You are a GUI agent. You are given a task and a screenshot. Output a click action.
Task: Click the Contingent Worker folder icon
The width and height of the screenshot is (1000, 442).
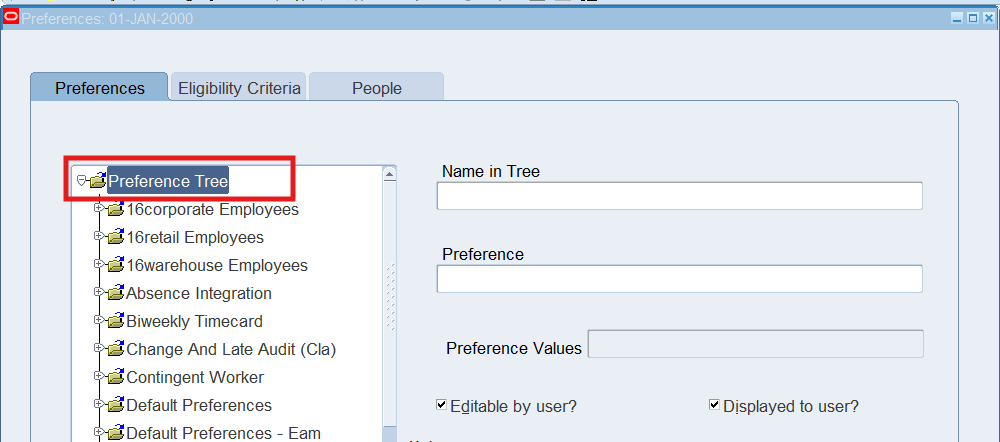pos(115,378)
